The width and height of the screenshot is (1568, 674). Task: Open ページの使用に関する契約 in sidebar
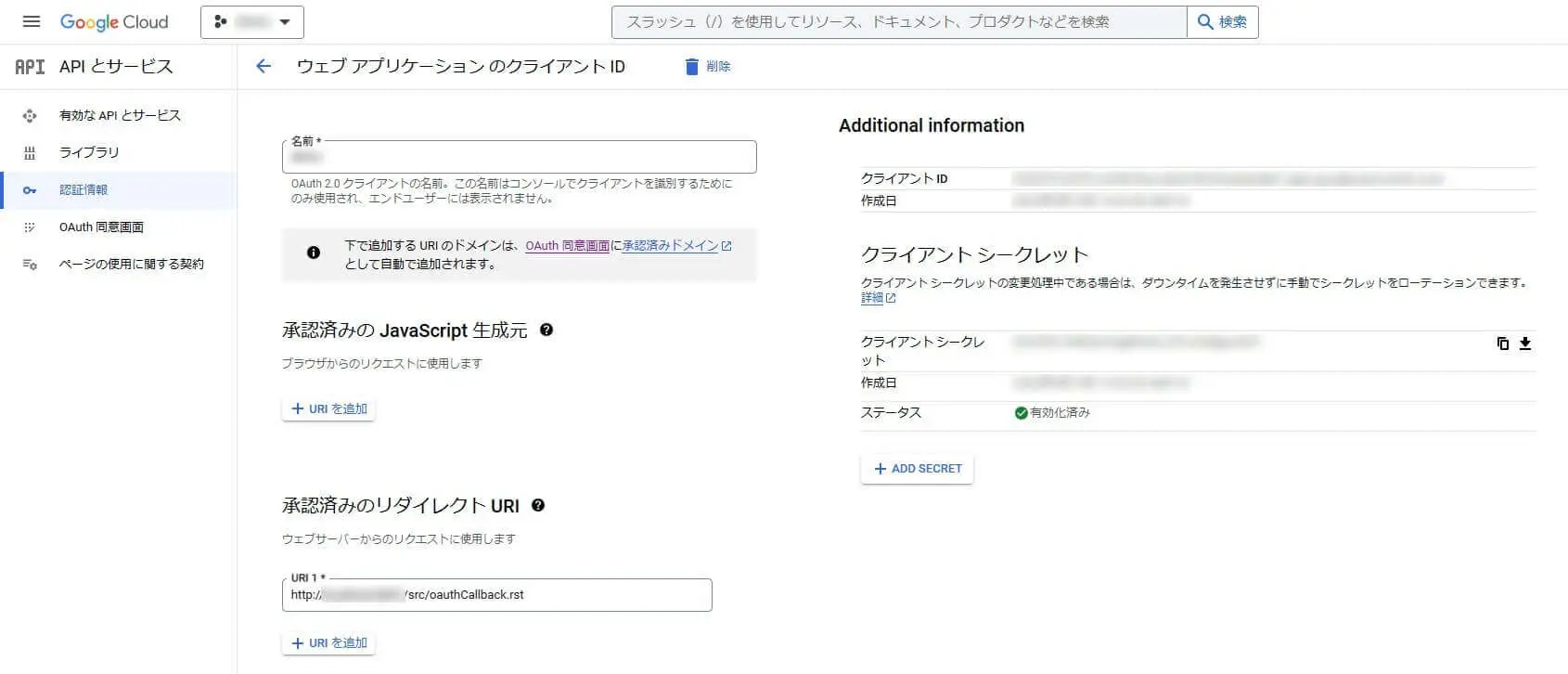click(131, 264)
